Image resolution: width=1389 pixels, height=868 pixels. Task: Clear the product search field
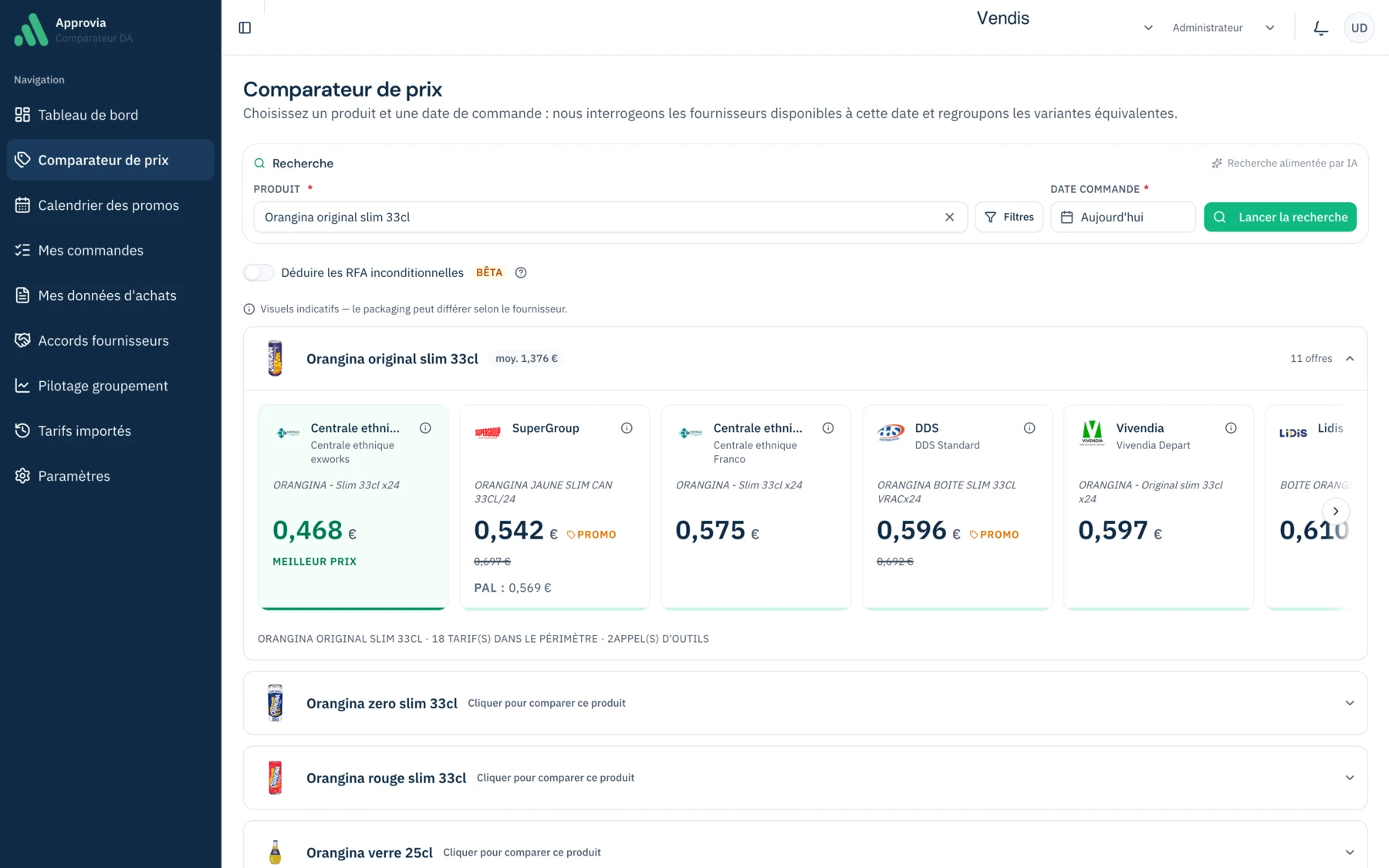[949, 217]
